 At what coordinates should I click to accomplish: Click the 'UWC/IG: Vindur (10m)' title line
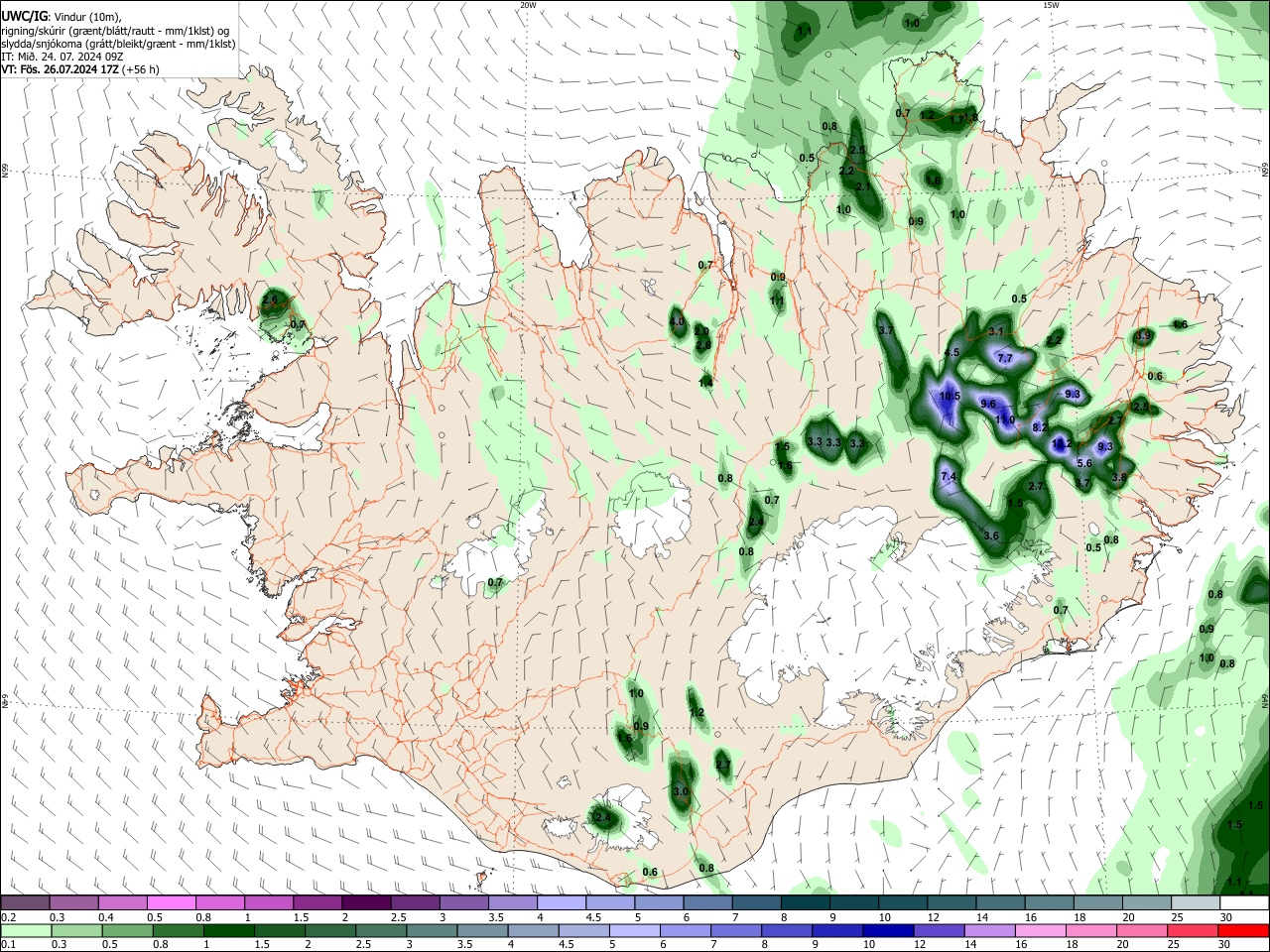pyautogui.click(x=61, y=17)
